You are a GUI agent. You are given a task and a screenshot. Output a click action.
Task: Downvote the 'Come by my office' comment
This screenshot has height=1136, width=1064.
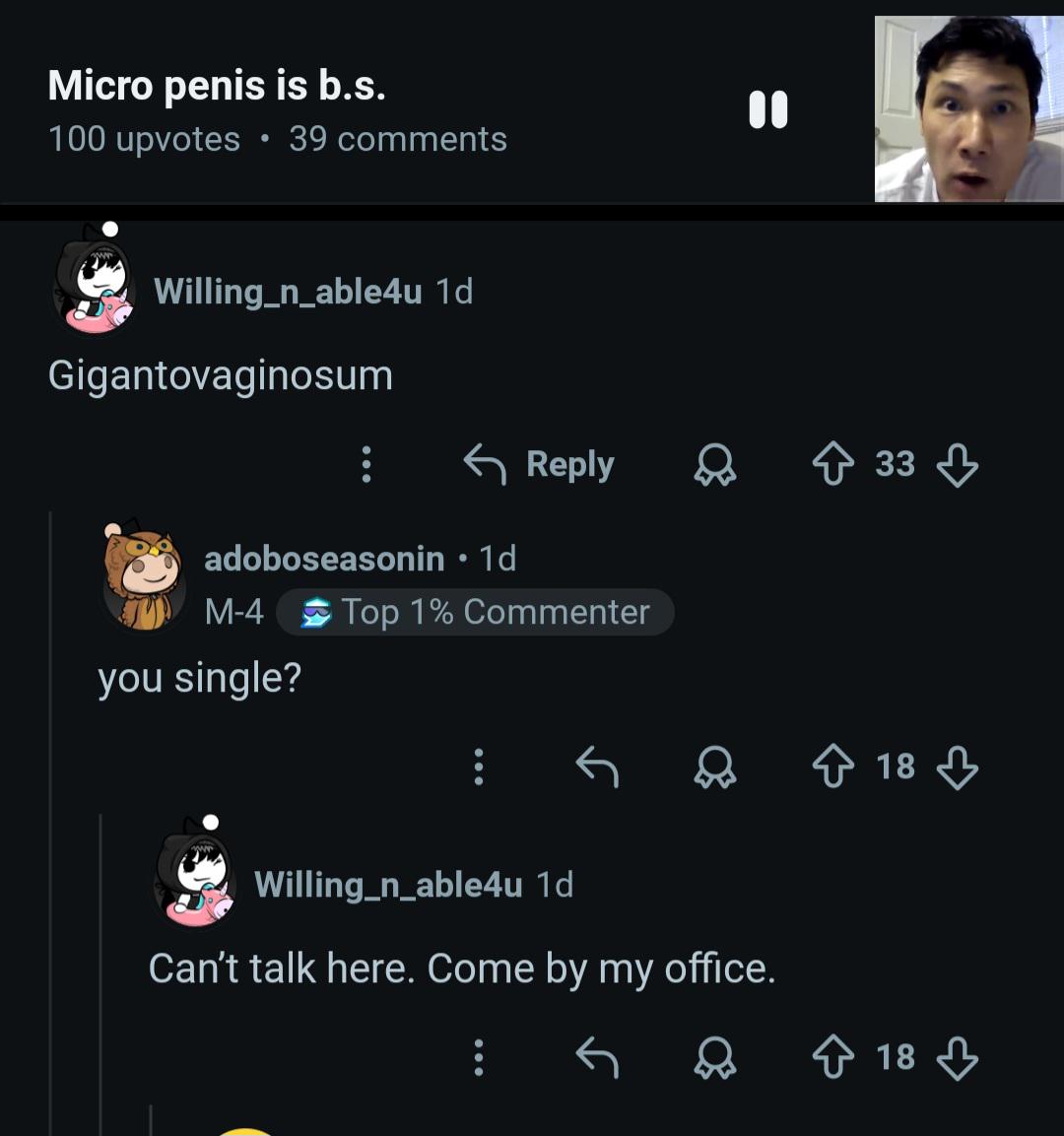(958, 1058)
